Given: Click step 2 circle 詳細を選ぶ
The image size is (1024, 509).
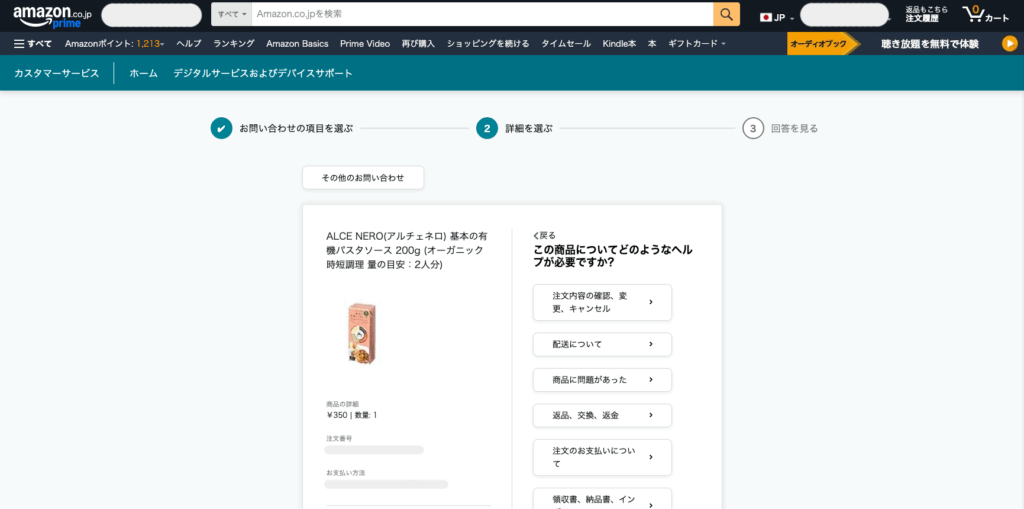Looking at the screenshot, I should pyautogui.click(x=487, y=129).
